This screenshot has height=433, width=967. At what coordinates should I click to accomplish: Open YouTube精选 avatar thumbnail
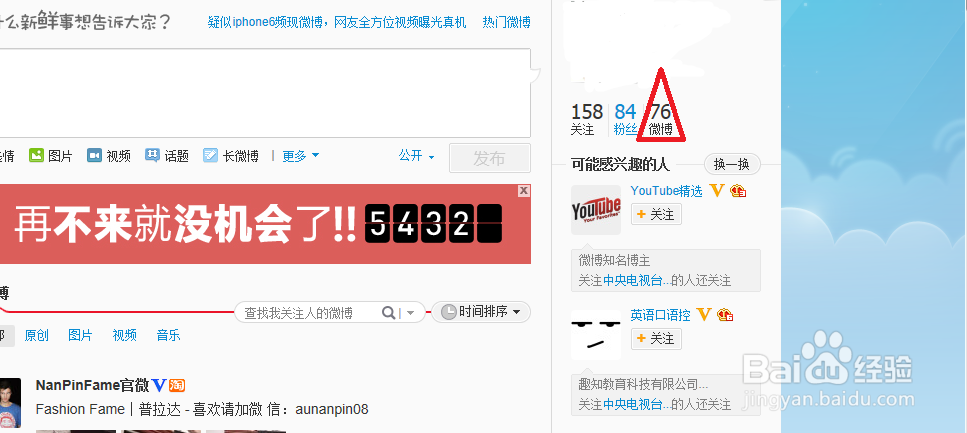coord(596,210)
